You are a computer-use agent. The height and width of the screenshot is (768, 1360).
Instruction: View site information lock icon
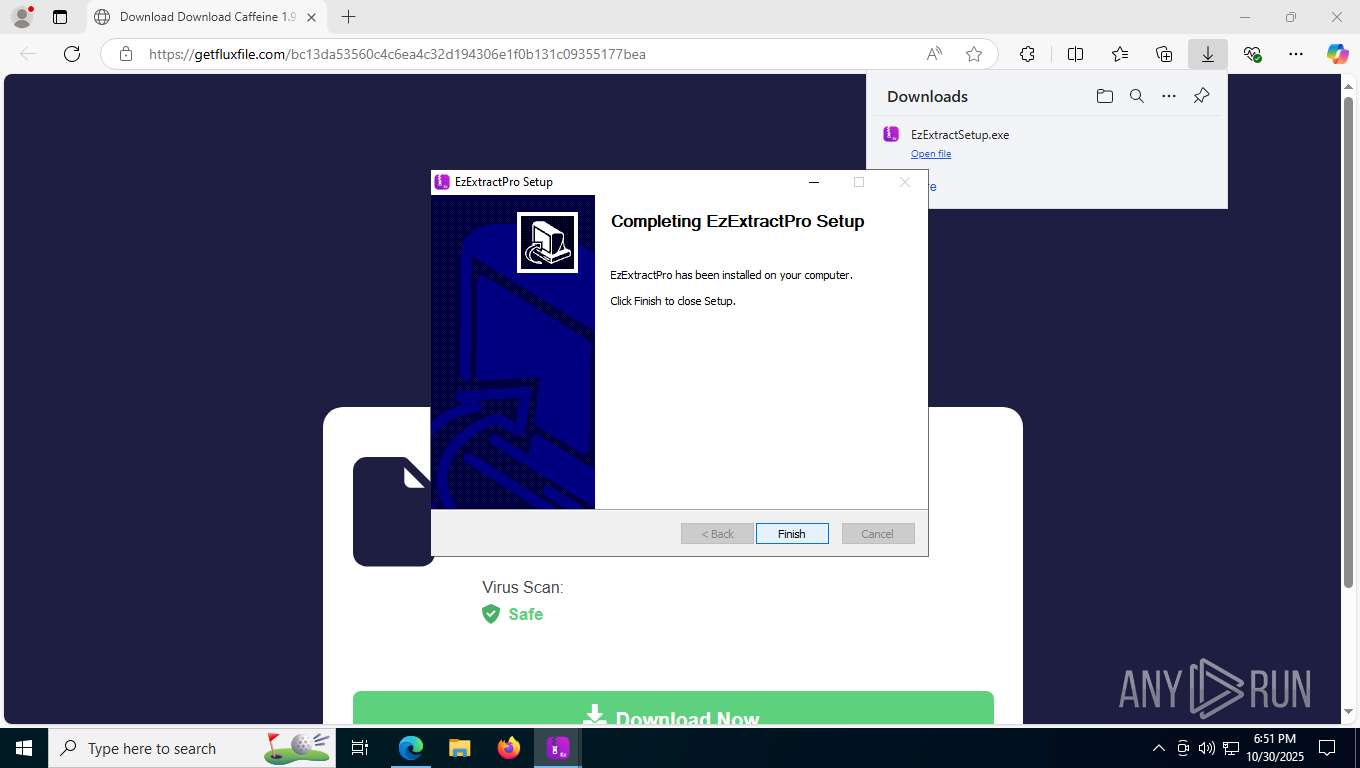click(126, 54)
